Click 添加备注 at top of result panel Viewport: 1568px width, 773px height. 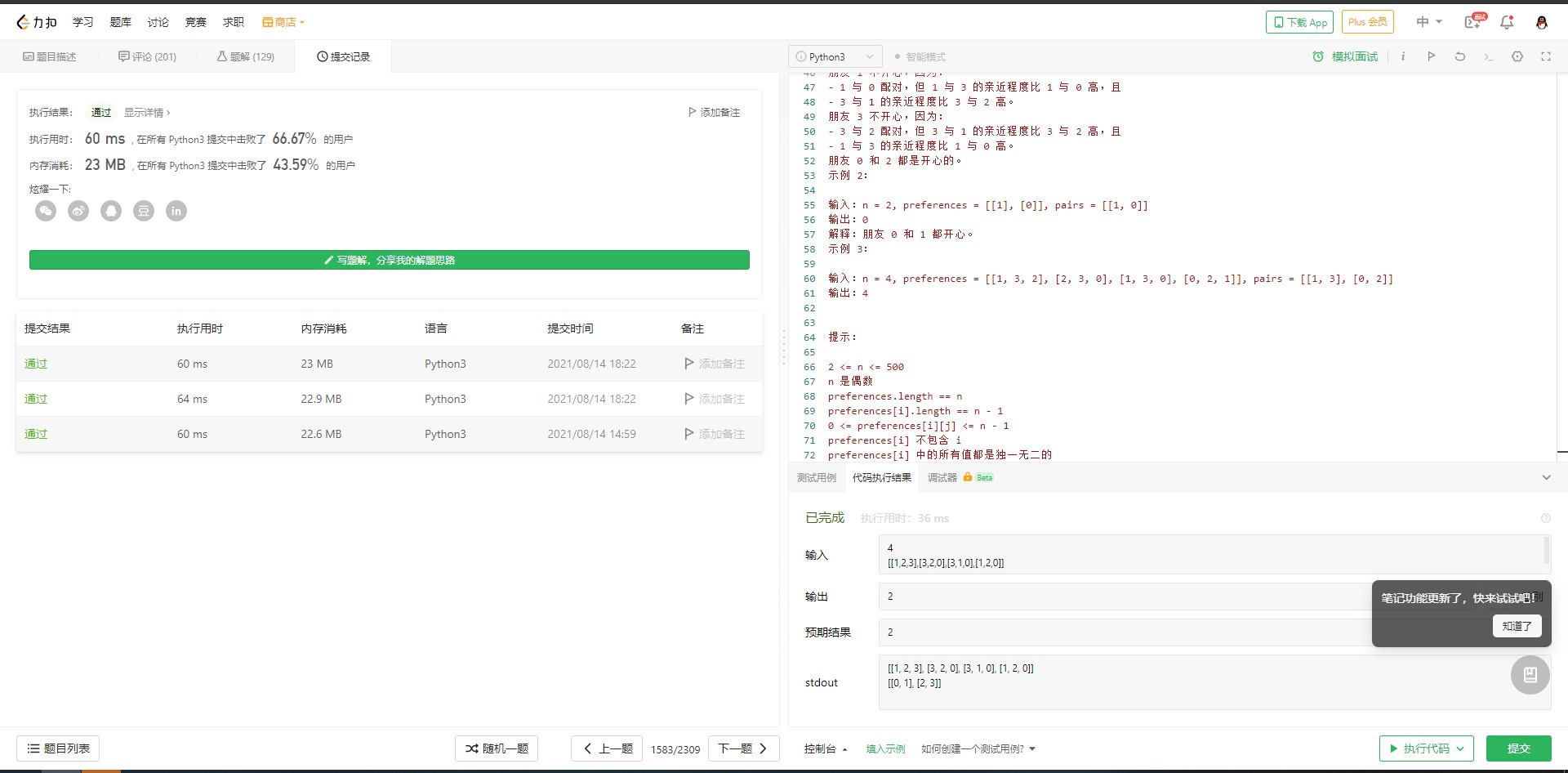coord(715,112)
